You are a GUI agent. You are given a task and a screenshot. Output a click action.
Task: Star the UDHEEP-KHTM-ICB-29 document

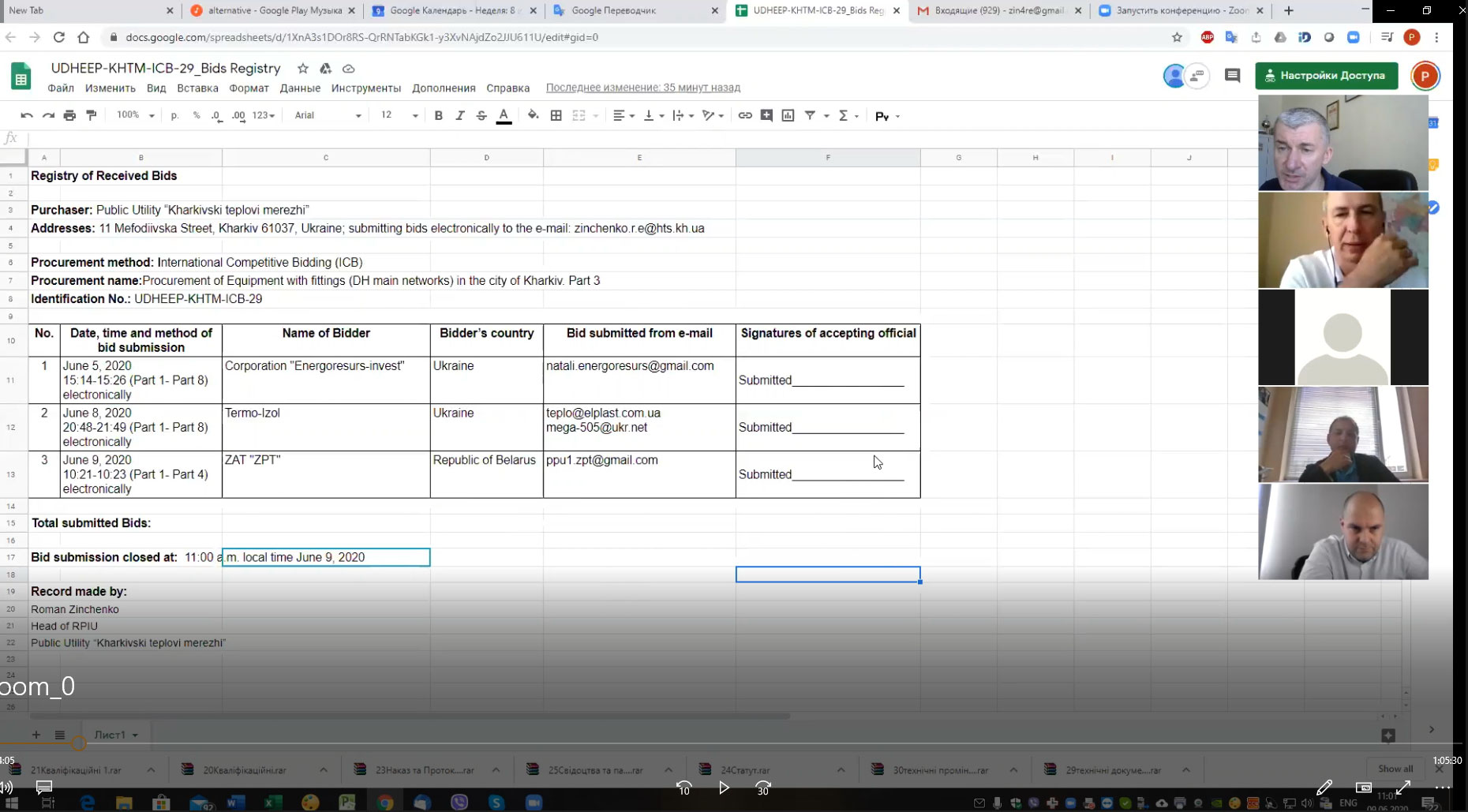(303, 69)
